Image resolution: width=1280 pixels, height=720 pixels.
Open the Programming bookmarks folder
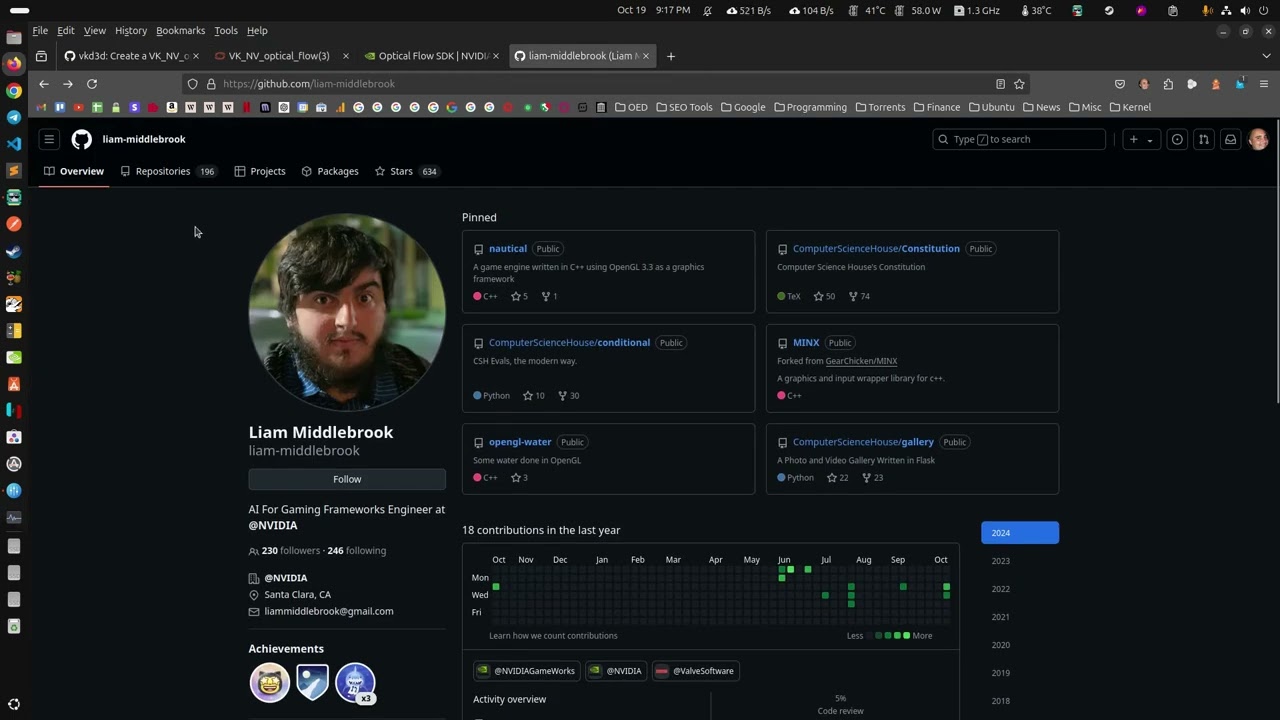(x=810, y=107)
